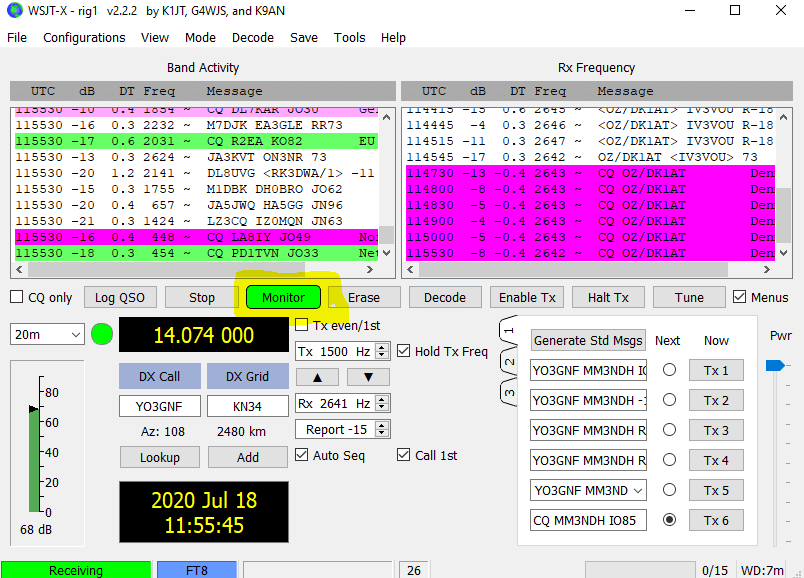The height and width of the screenshot is (578, 804).
Task: Click the DX Call field showing YO3GNF
Action: (x=159, y=406)
